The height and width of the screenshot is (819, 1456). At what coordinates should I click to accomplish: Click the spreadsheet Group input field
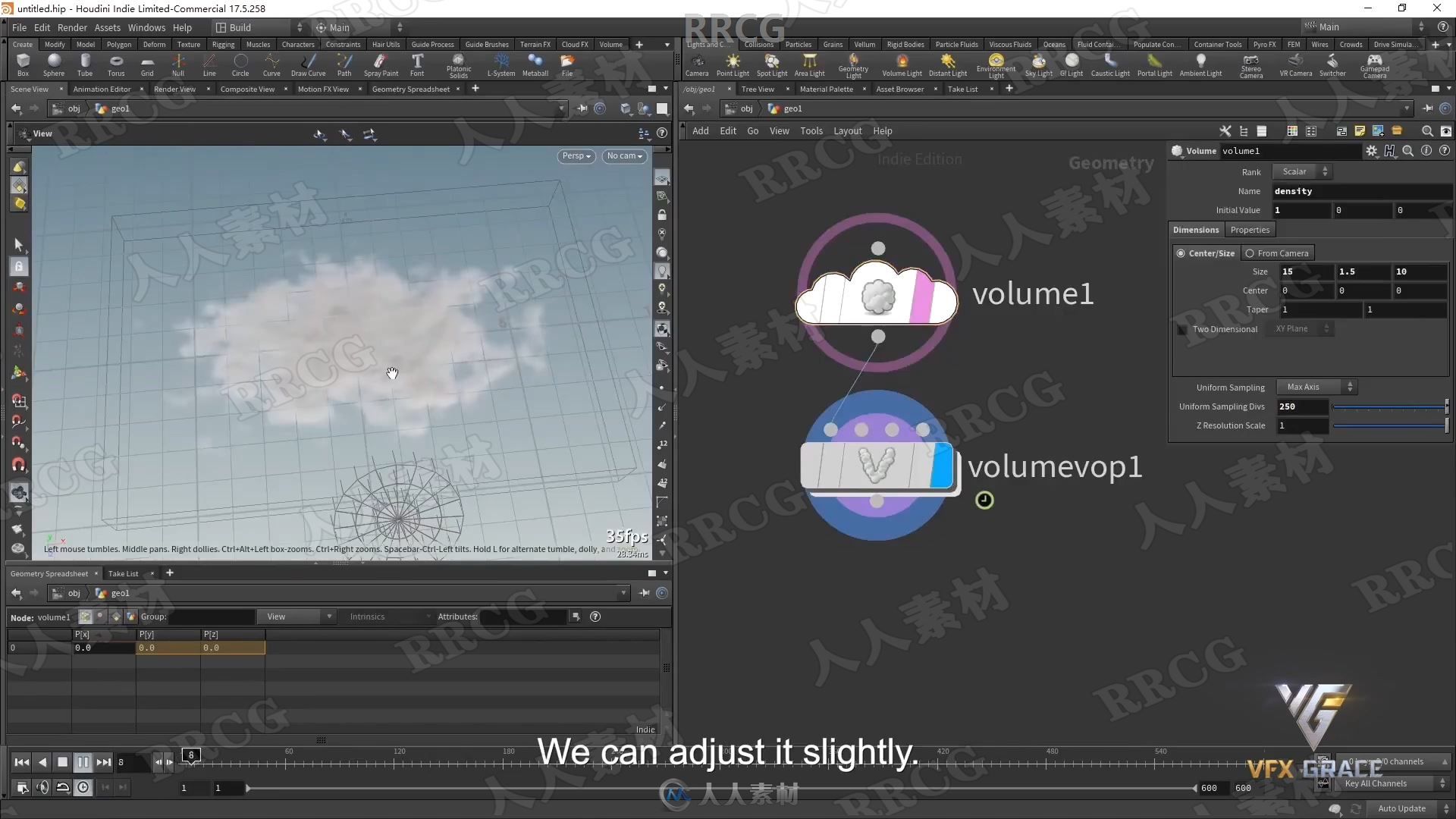[211, 617]
